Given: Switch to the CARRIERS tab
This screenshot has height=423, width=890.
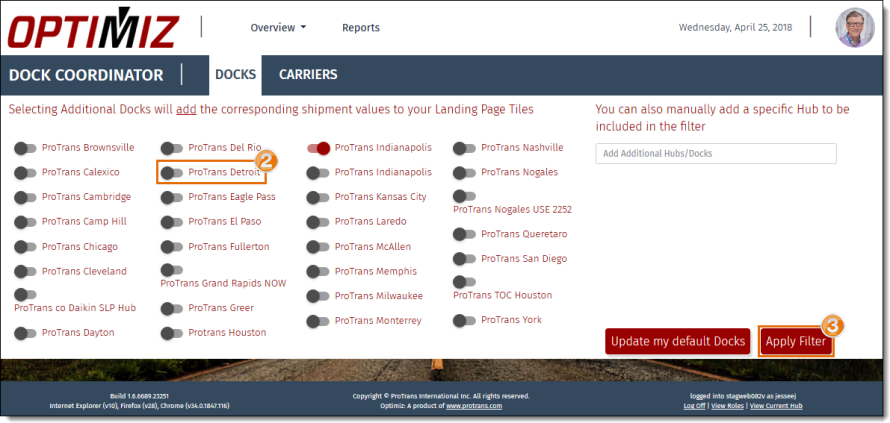Looking at the screenshot, I should [308, 74].
